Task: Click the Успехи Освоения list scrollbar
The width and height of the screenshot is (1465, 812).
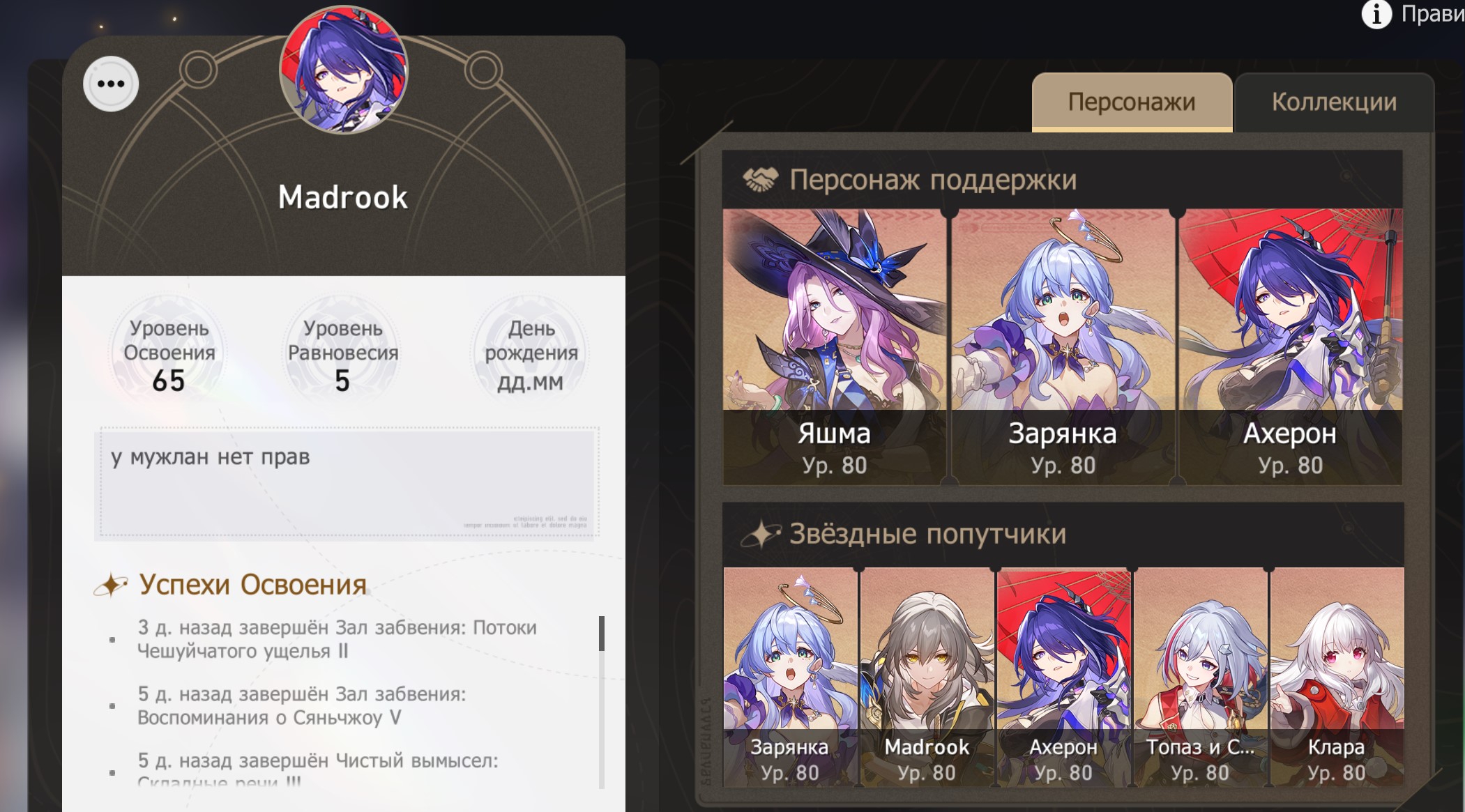Action: [602, 702]
